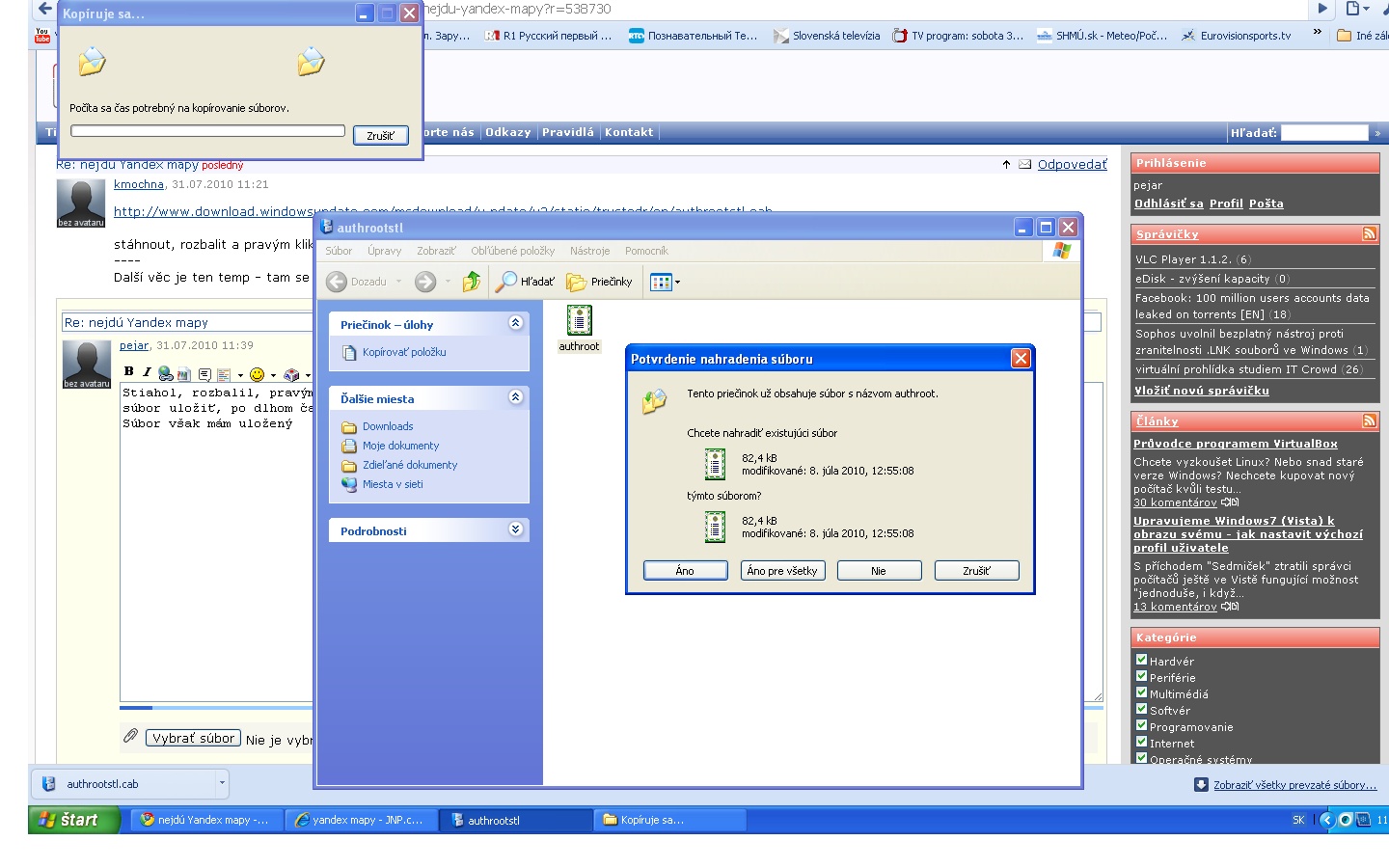Click the Up folder icon in Explorer toolbar
Image resolution: width=1389 pixels, height=868 pixels.
coord(472,282)
